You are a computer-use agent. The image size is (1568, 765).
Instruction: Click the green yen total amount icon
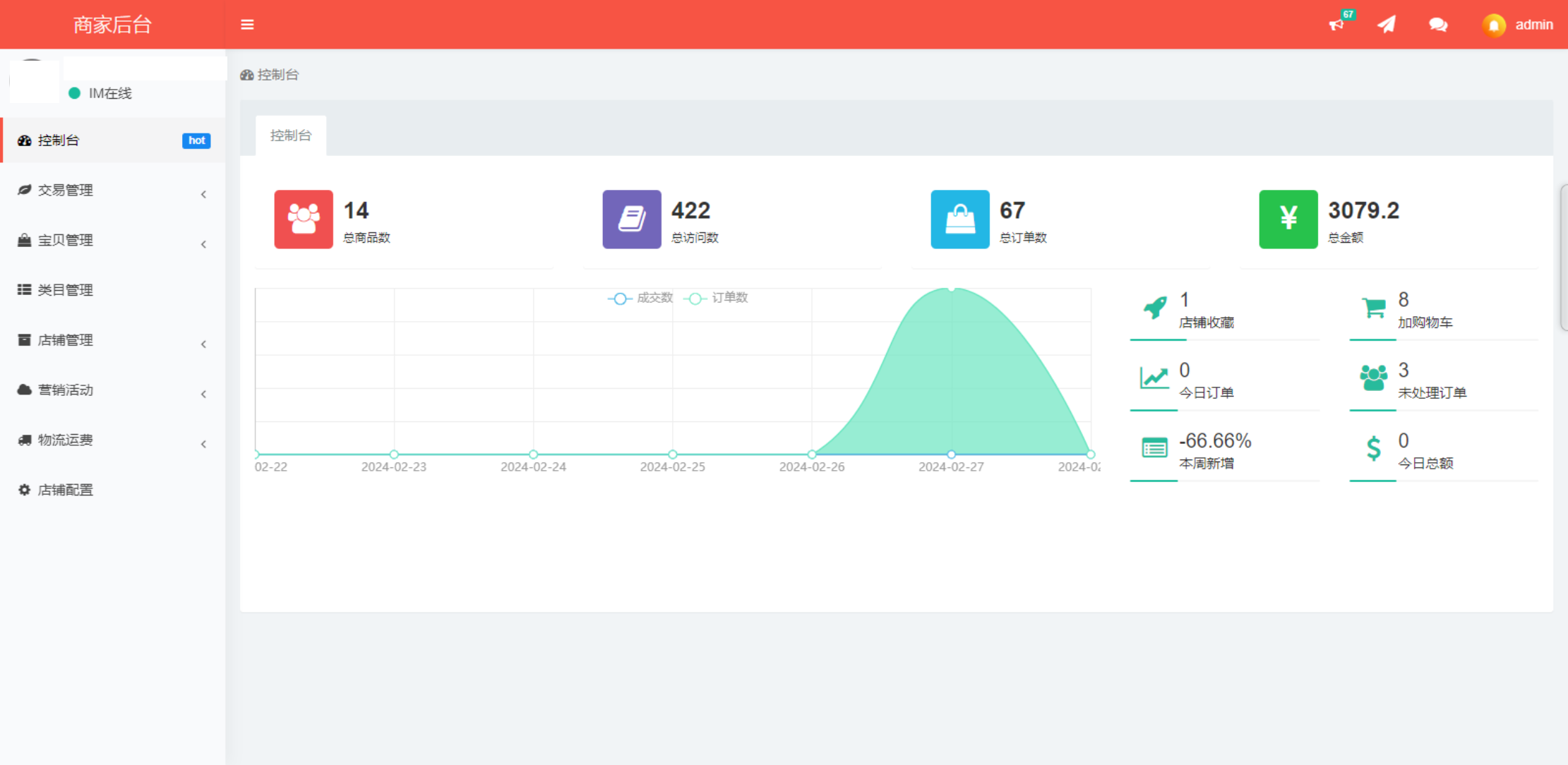click(1288, 219)
